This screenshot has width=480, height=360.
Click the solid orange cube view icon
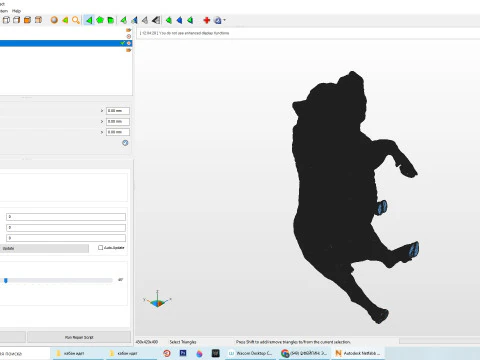(x=27, y=20)
